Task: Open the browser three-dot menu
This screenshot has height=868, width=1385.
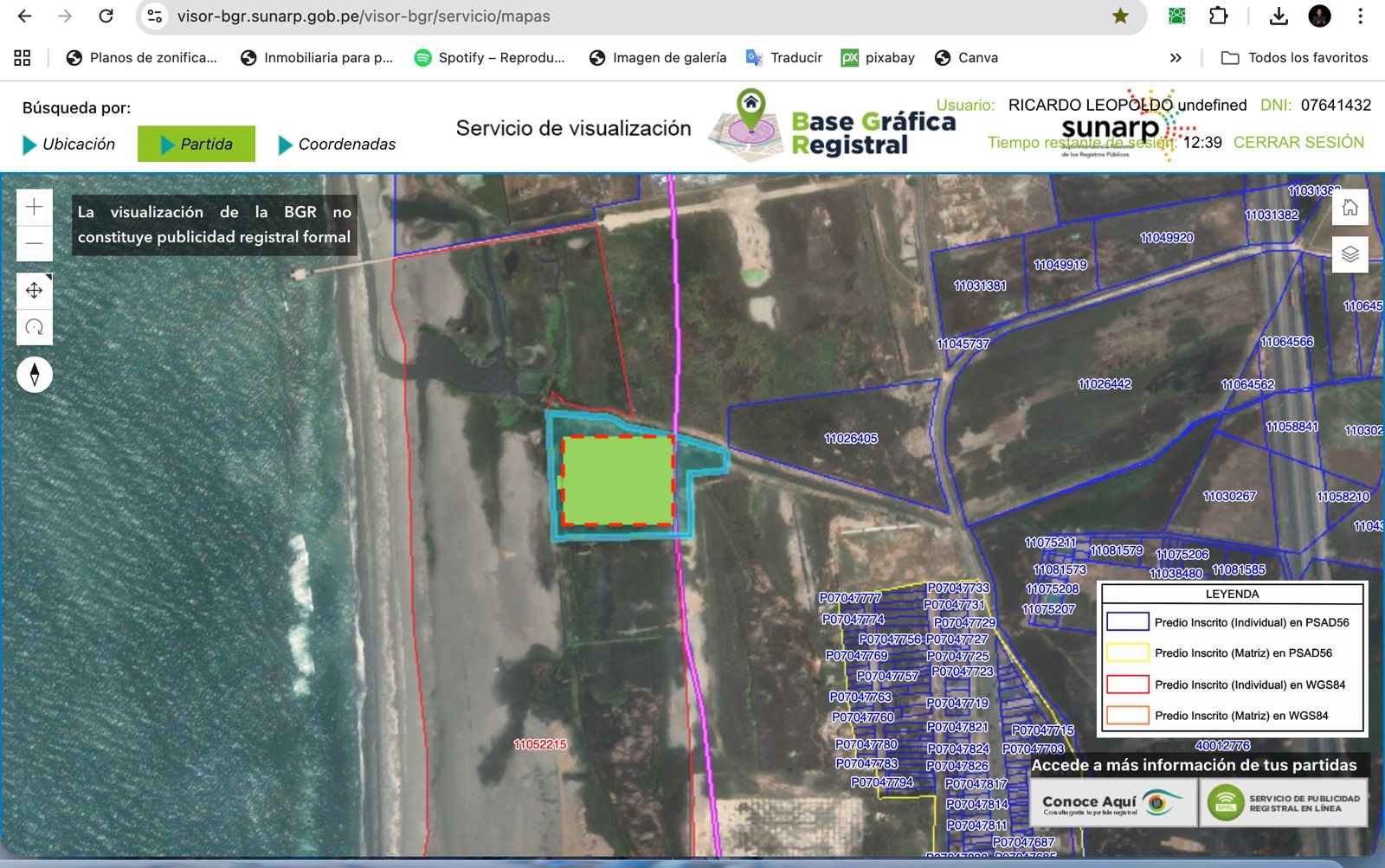Action: click(1360, 16)
